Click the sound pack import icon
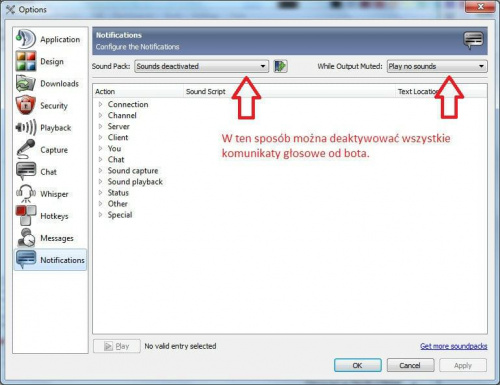Viewport: 500px width, 385px height. tap(280, 66)
